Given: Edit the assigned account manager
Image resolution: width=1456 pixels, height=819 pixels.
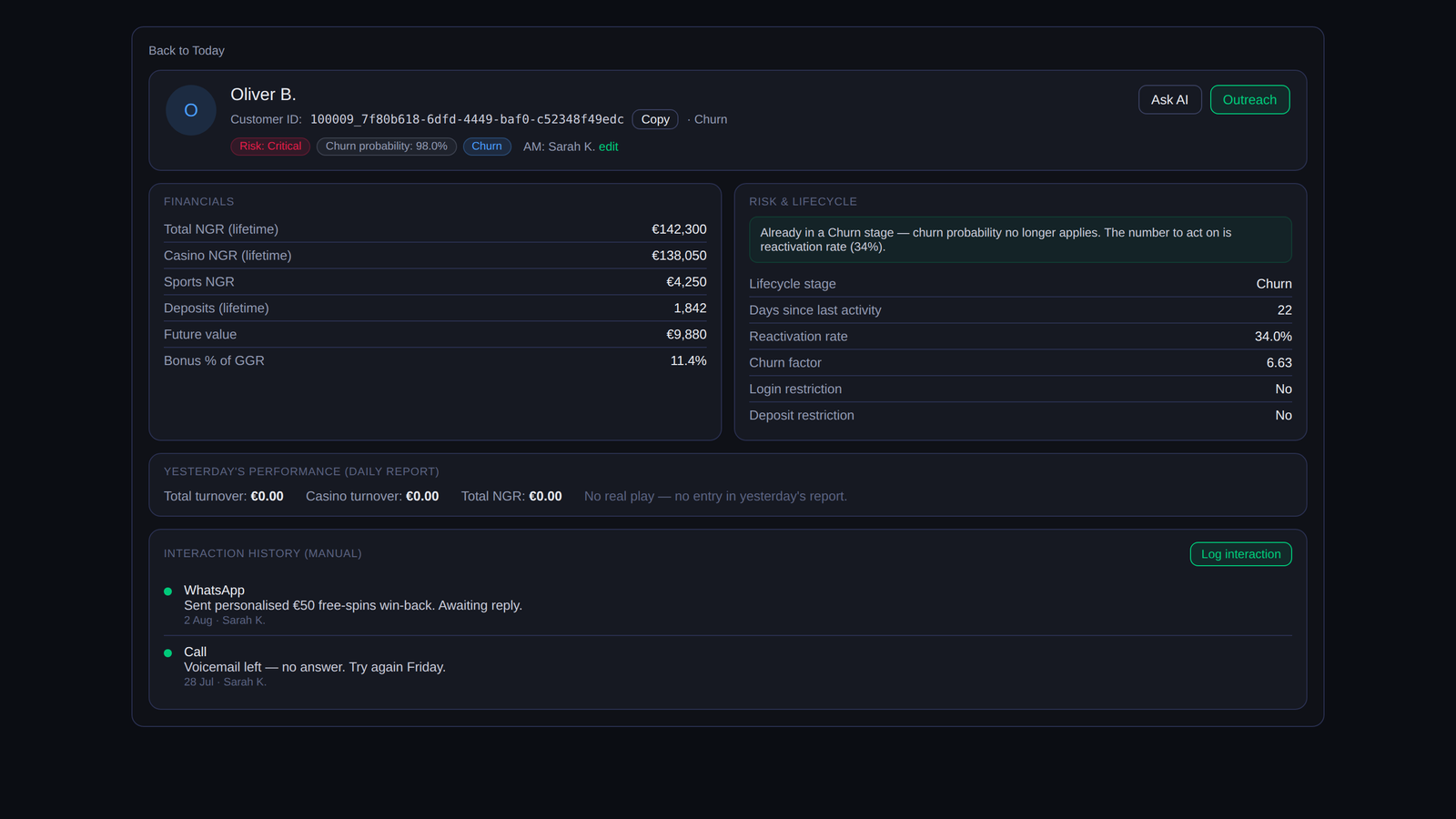Looking at the screenshot, I should click(608, 147).
